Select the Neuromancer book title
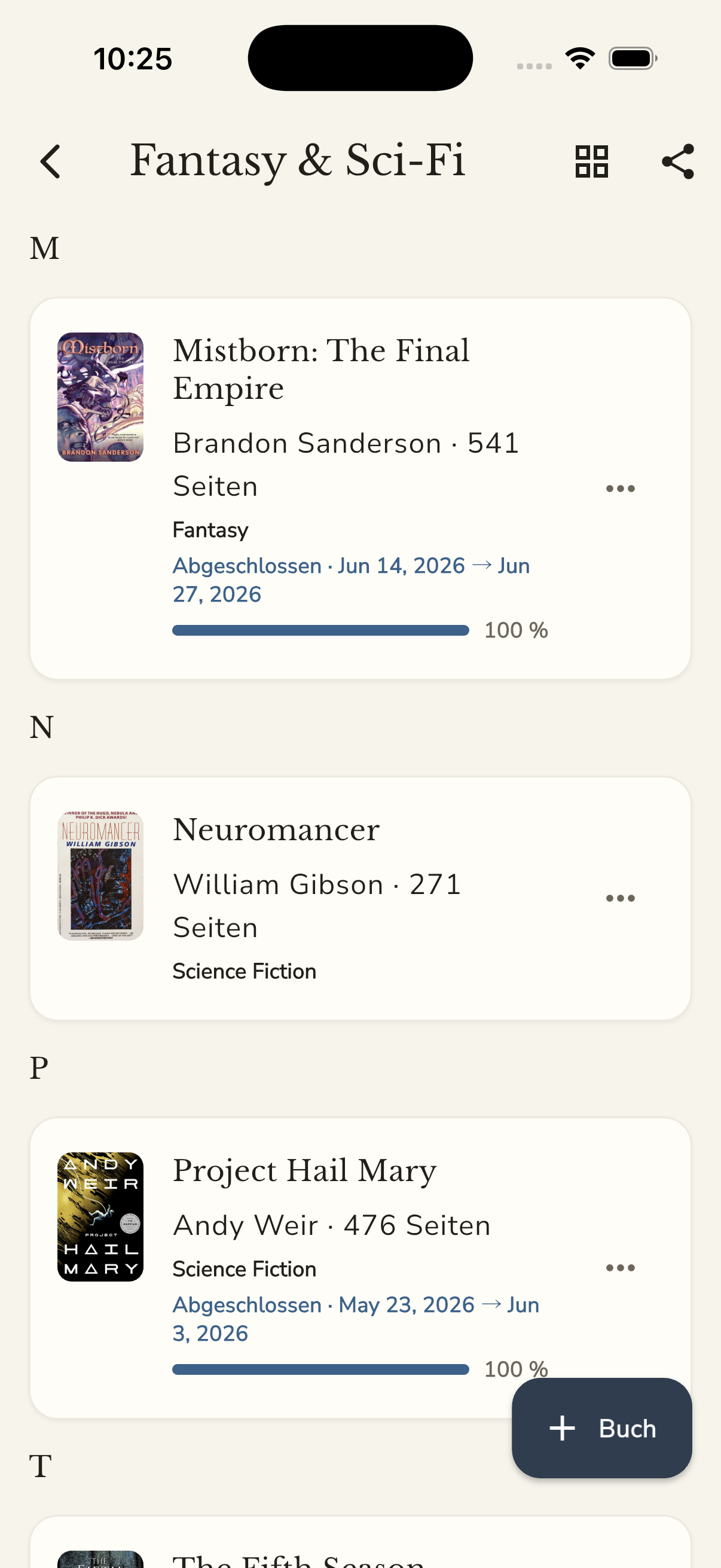This screenshot has width=721, height=1568. tap(276, 829)
